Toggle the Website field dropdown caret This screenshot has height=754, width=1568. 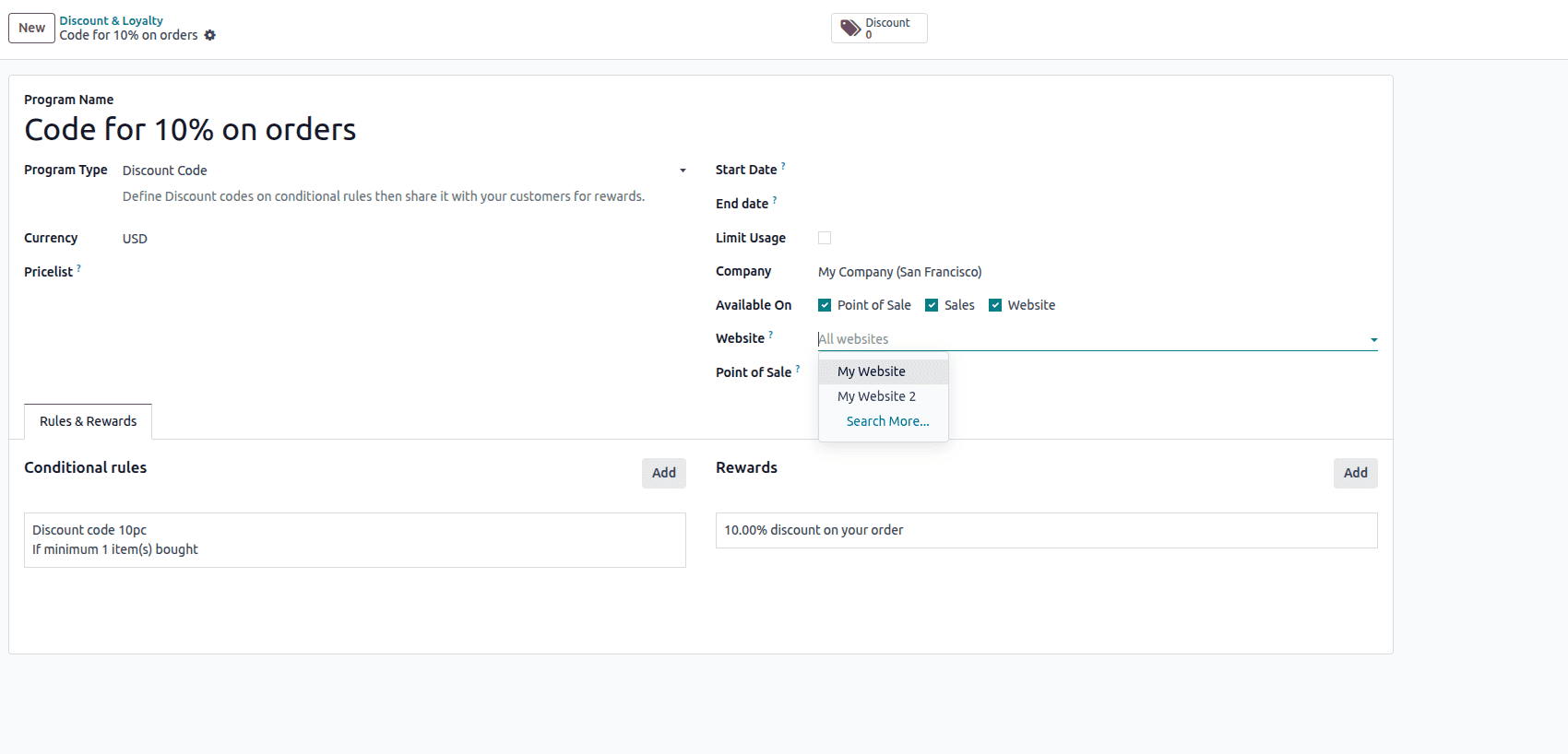[x=1373, y=340]
